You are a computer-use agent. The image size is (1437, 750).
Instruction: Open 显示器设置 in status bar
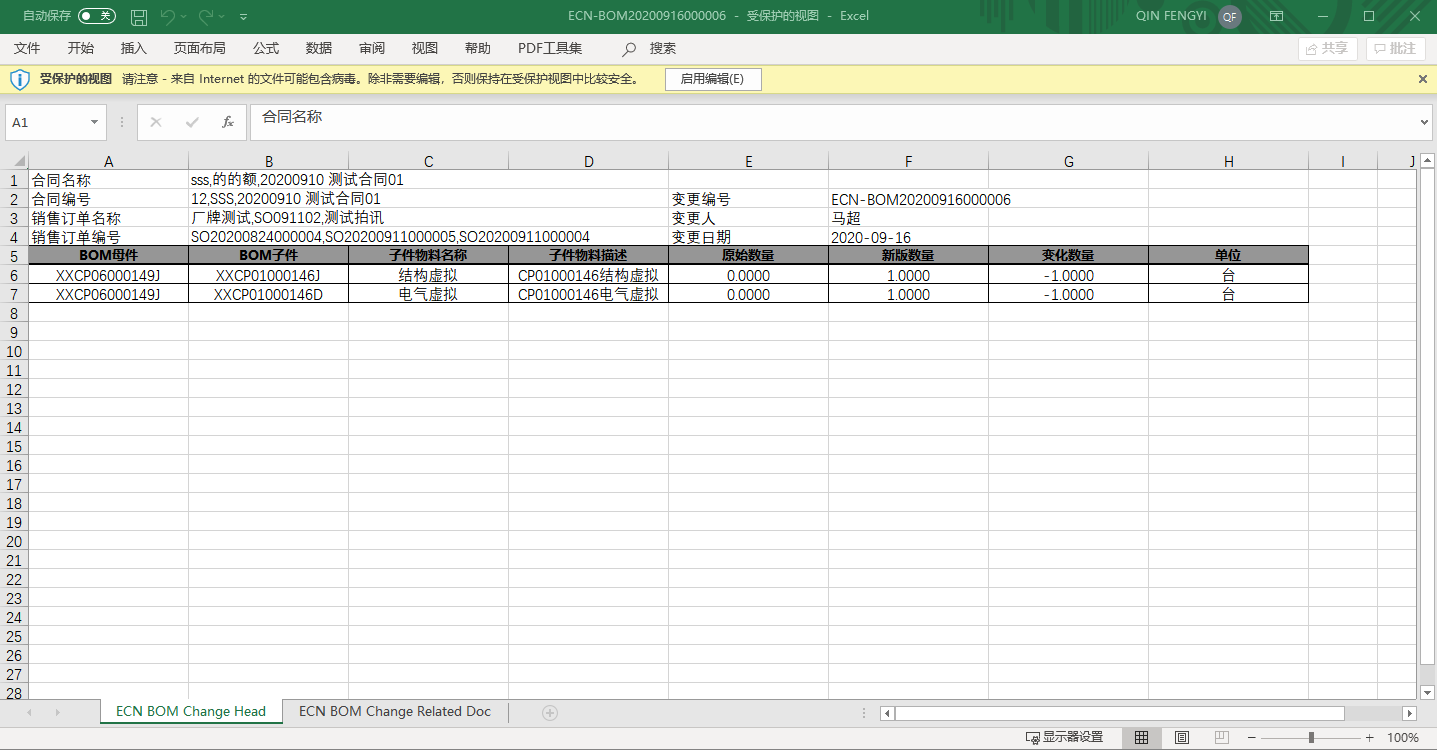click(x=1064, y=737)
